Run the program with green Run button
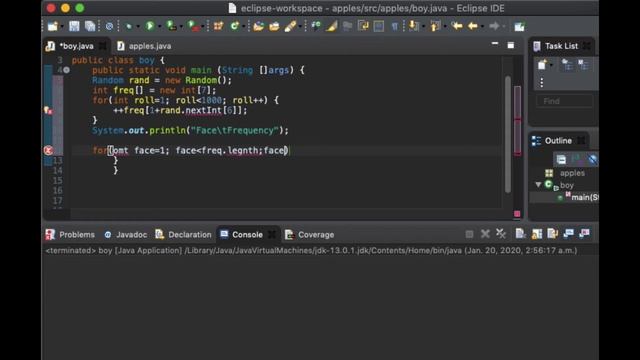 pos(150,27)
